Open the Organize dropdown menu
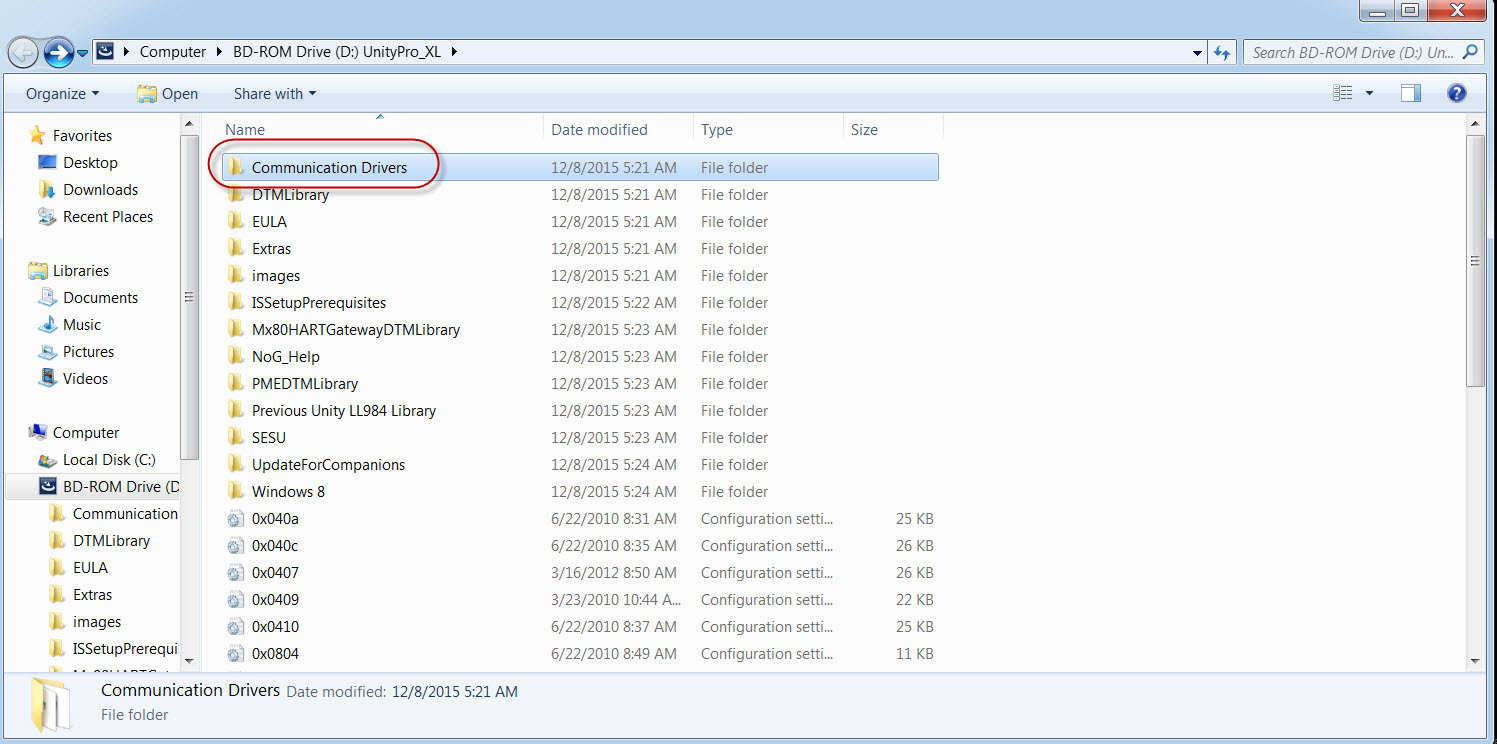1497x744 pixels. click(63, 93)
